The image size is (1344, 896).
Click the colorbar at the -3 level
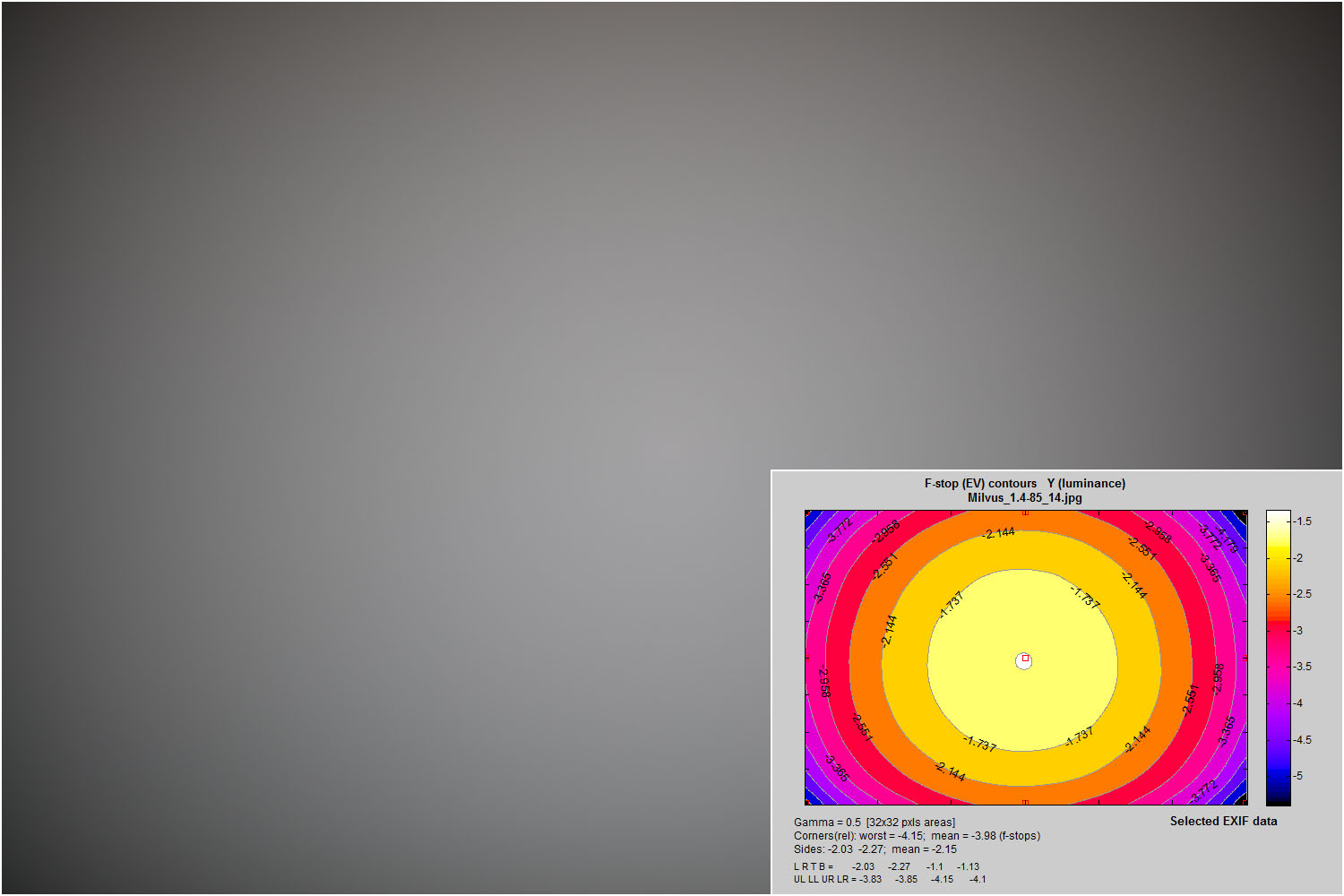pos(1278,630)
